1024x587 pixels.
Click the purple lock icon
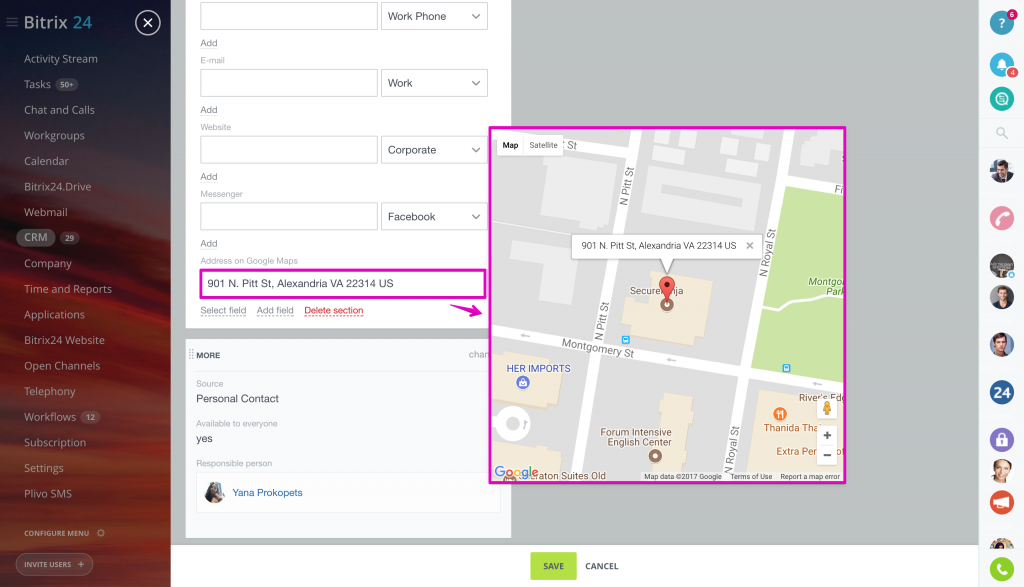(x=1001, y=439)
